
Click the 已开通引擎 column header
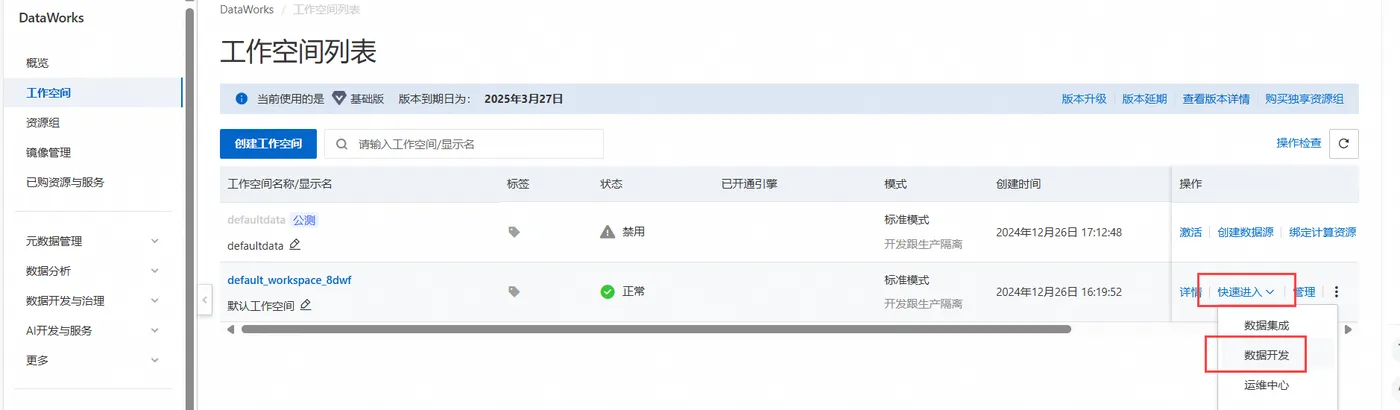[x=749, y=184]
